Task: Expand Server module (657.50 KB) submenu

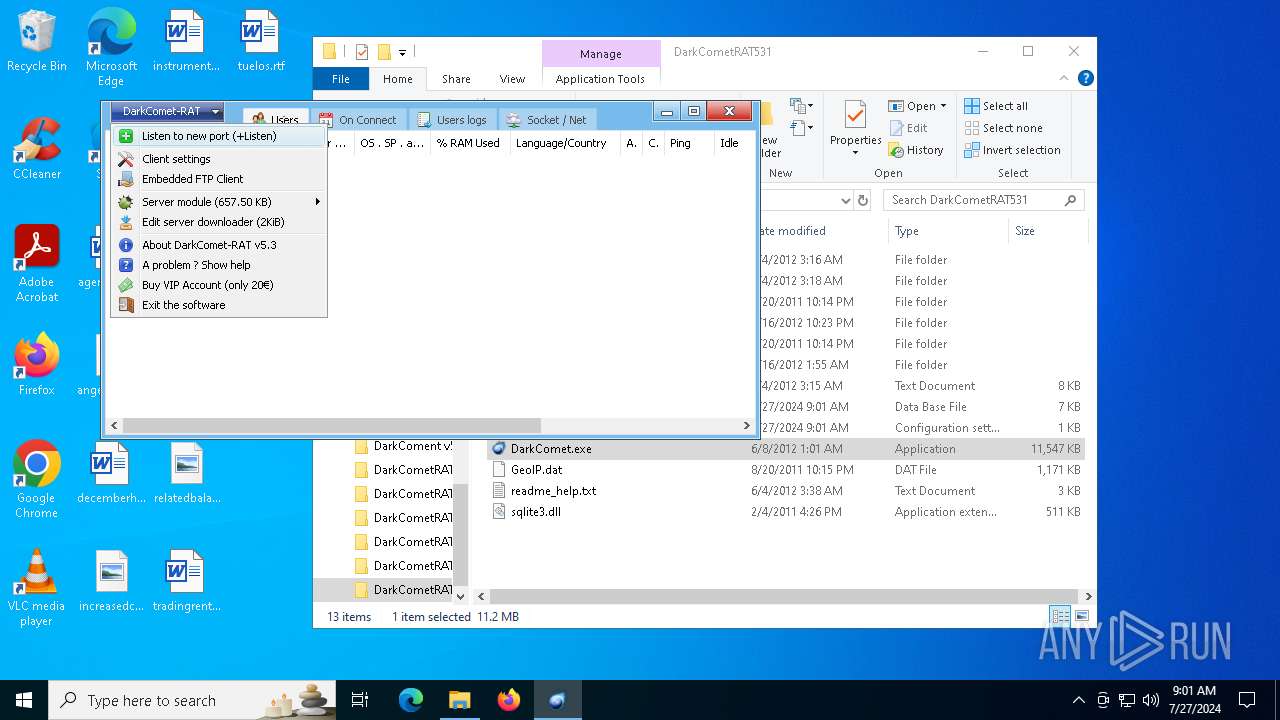Action: tap(219, 202)
